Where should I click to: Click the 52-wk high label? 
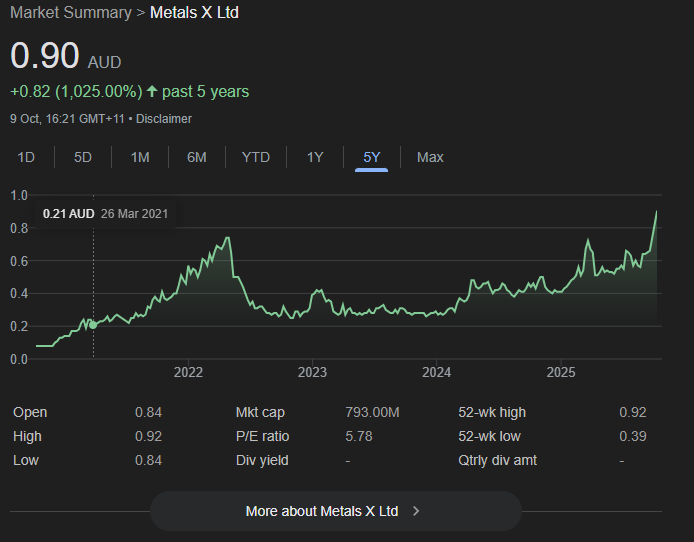492,412
